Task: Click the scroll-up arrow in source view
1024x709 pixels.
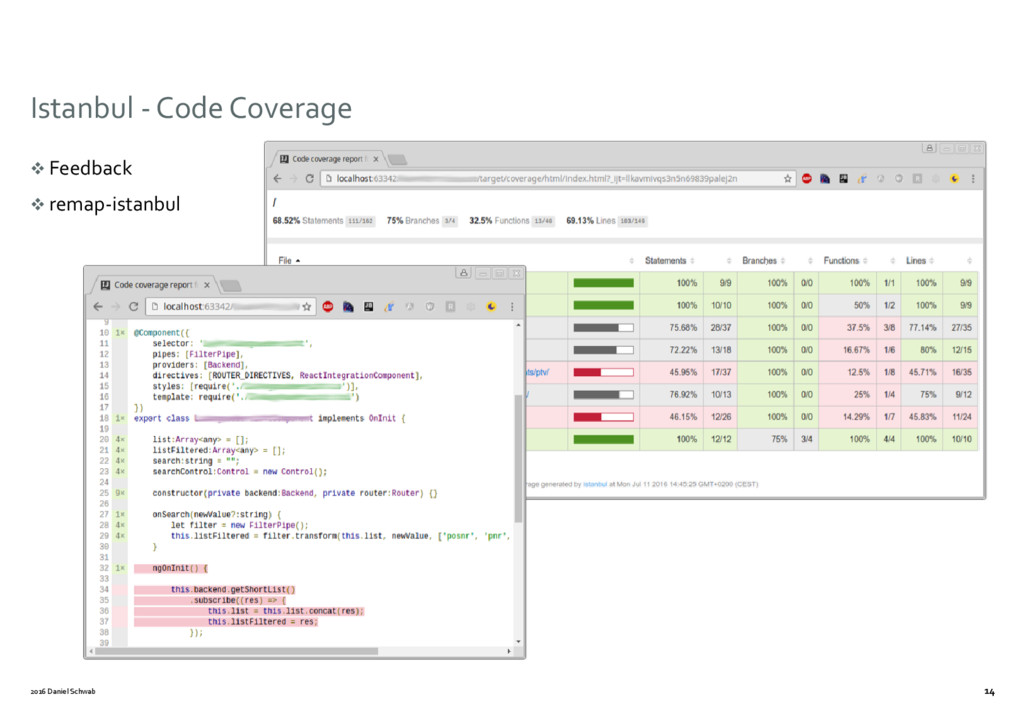Action: 519,324
